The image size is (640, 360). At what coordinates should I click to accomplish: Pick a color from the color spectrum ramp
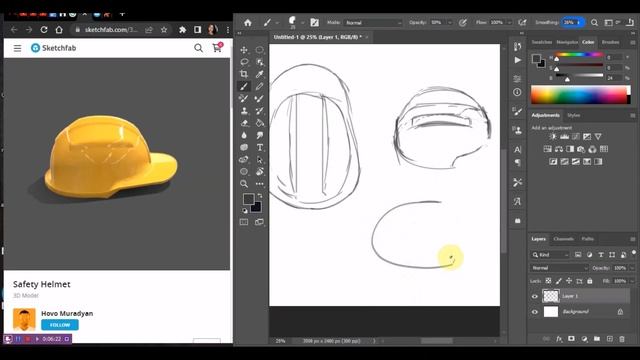tap(579, 95)
